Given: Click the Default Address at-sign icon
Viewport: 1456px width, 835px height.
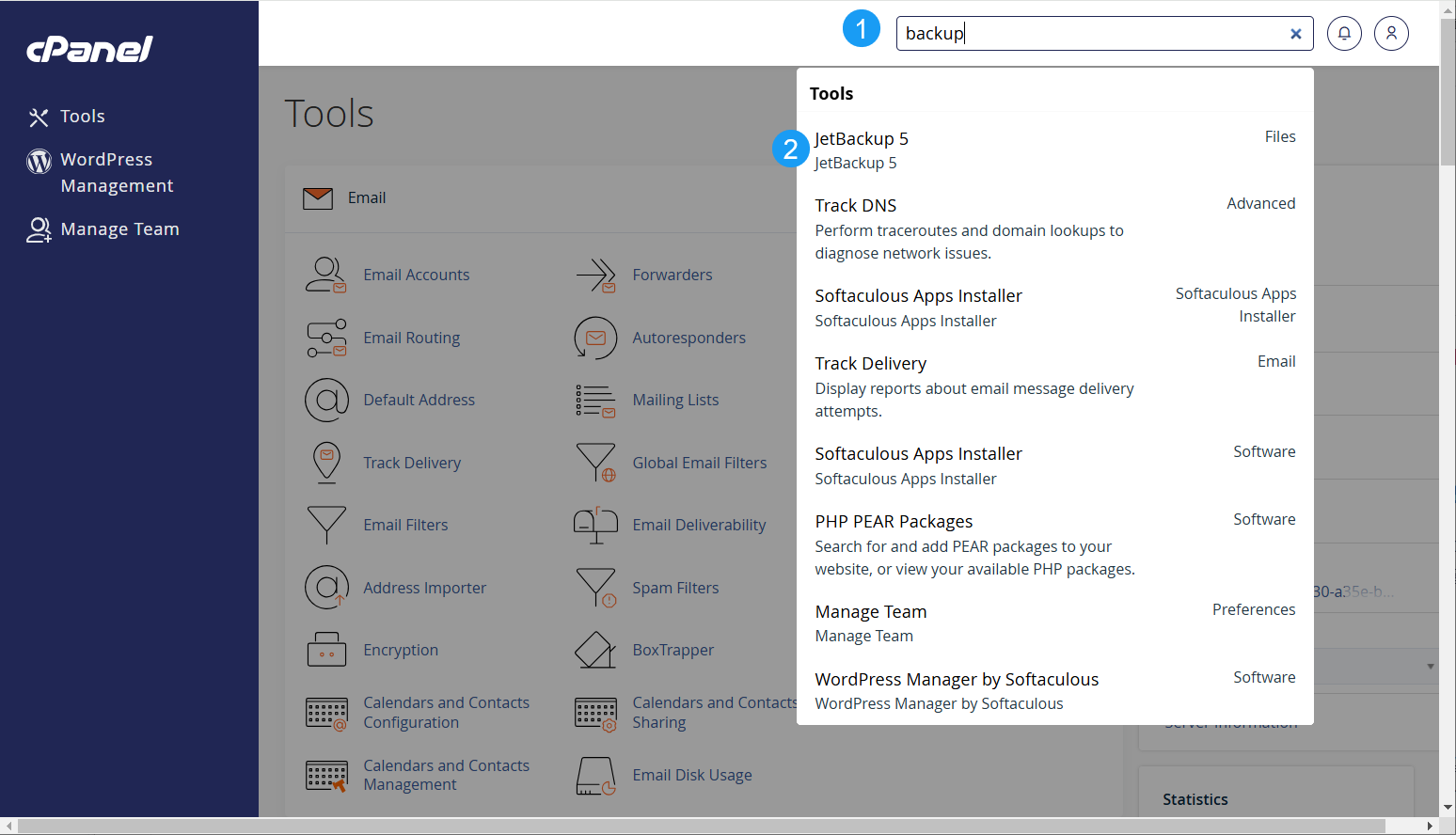Looking at the screenshot, I should [x=326, y=401].
